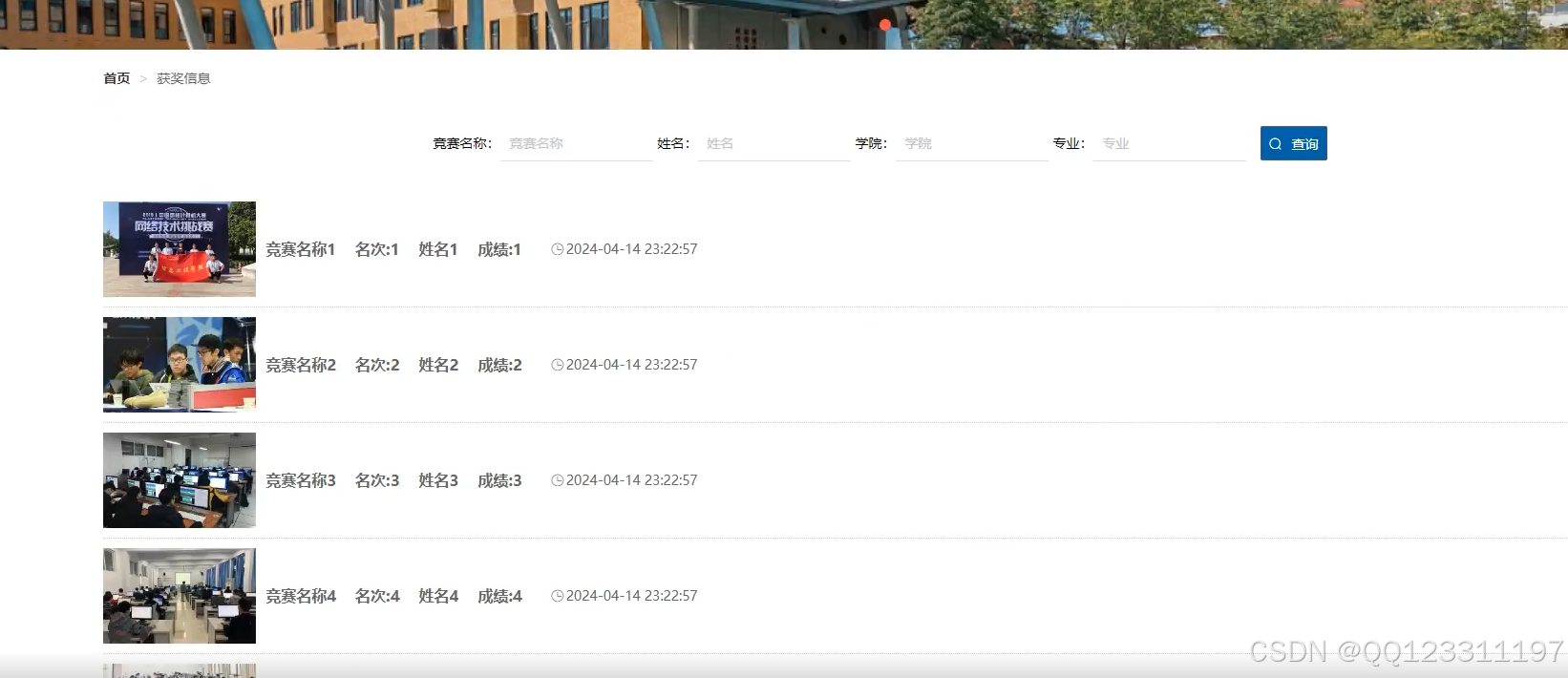Focus the 姓名 input field
The image size is (1568, 678).
774,143
